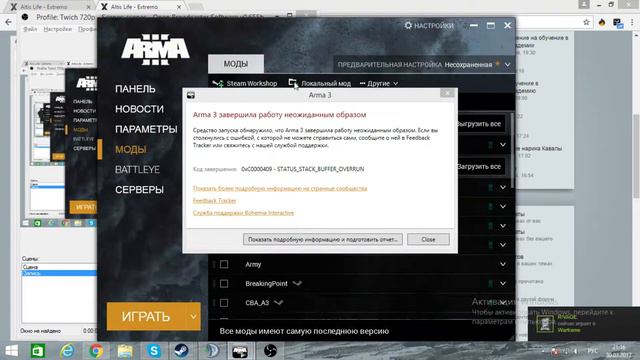Click the Army mod name
Screen dimensions: 640x360
coord(253,264)
